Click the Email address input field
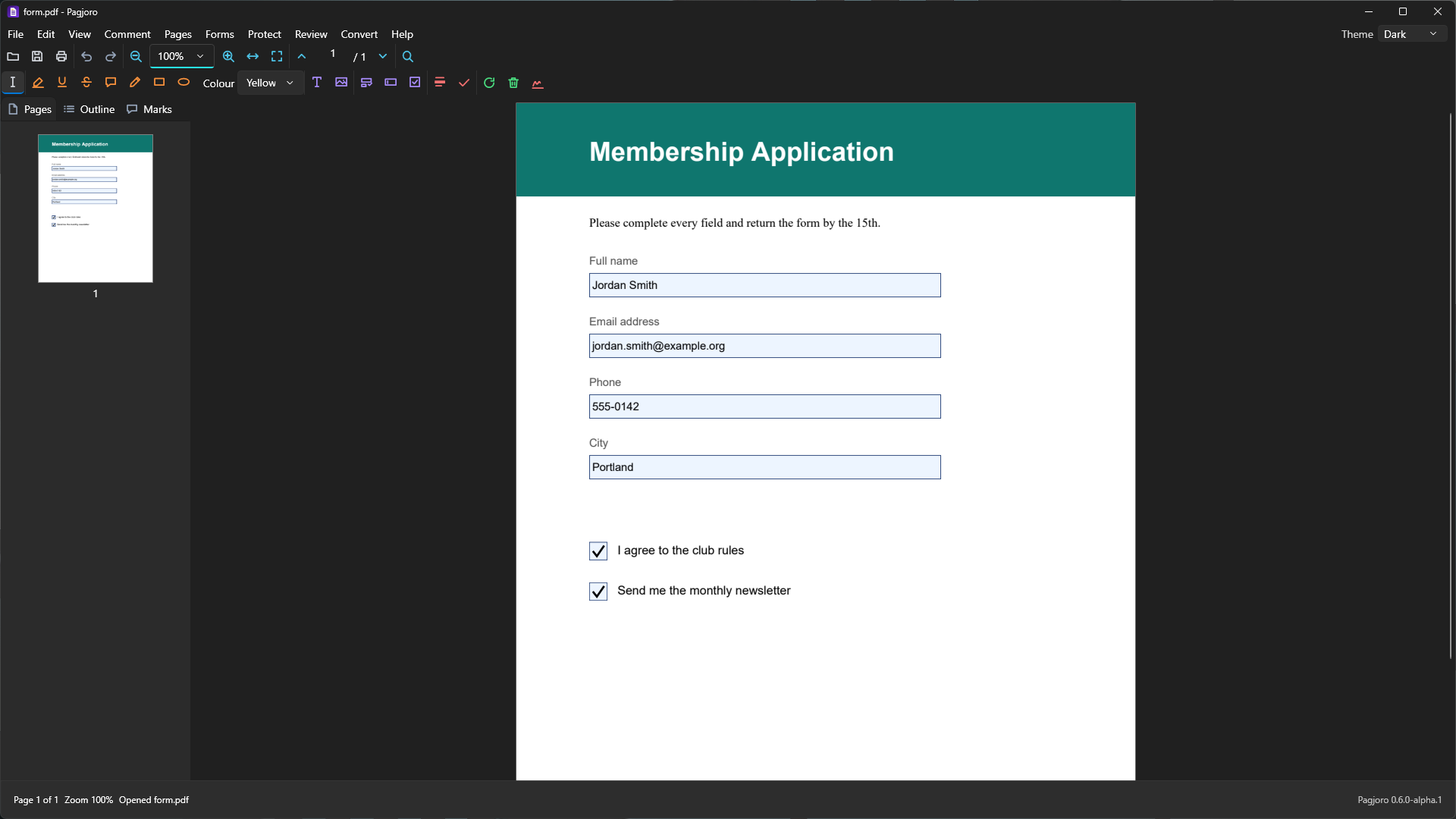This screenshot has height=819, width=1456. point(765,346)
